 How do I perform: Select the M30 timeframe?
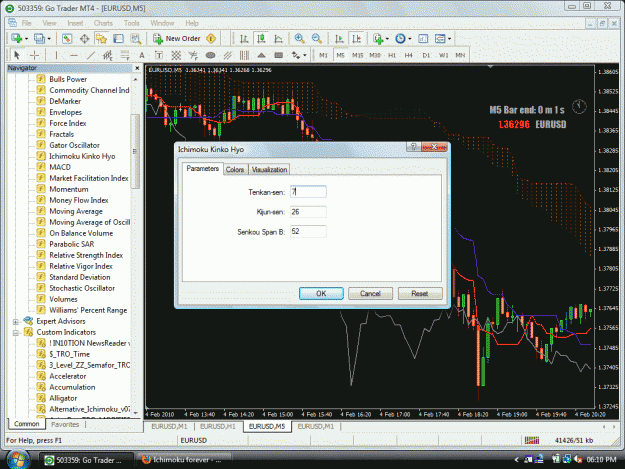click(x=375, y=55)
